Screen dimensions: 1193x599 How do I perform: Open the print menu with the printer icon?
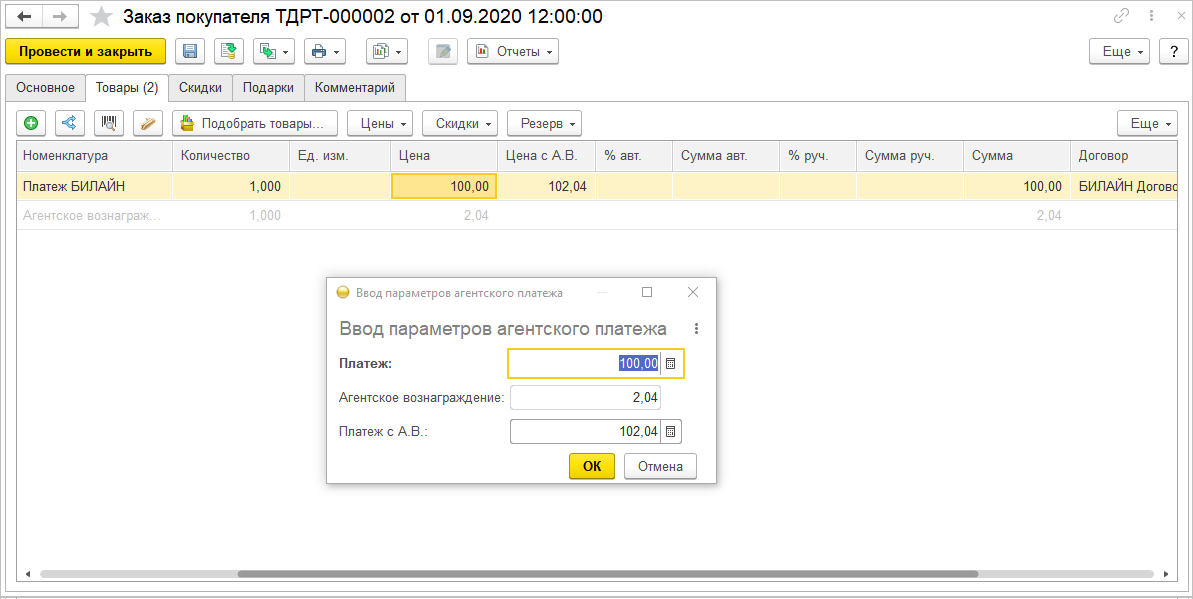point(325,52)
